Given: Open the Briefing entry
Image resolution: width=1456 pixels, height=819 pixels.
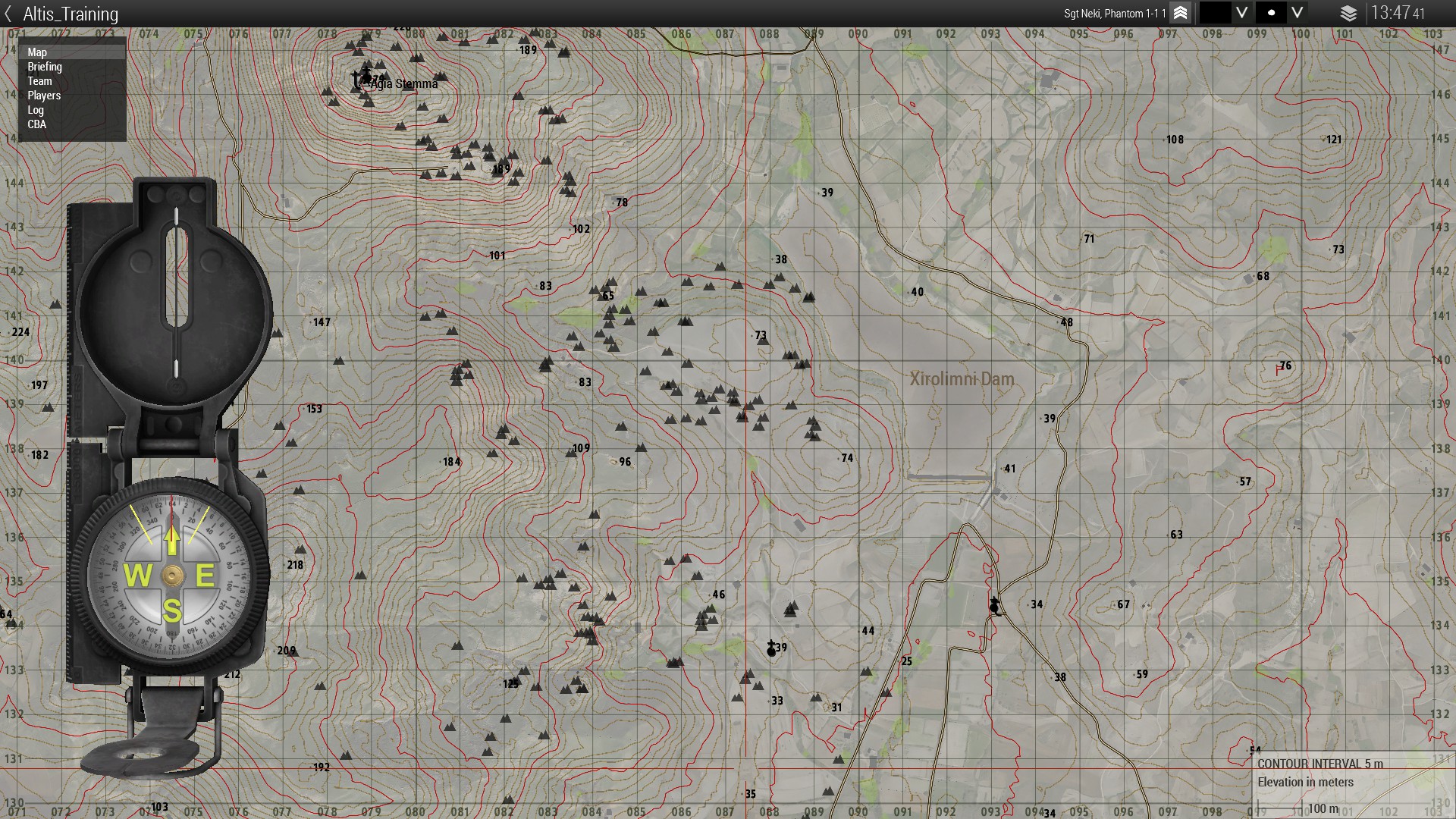Looking at the screenshot, I should coord(45,67).
